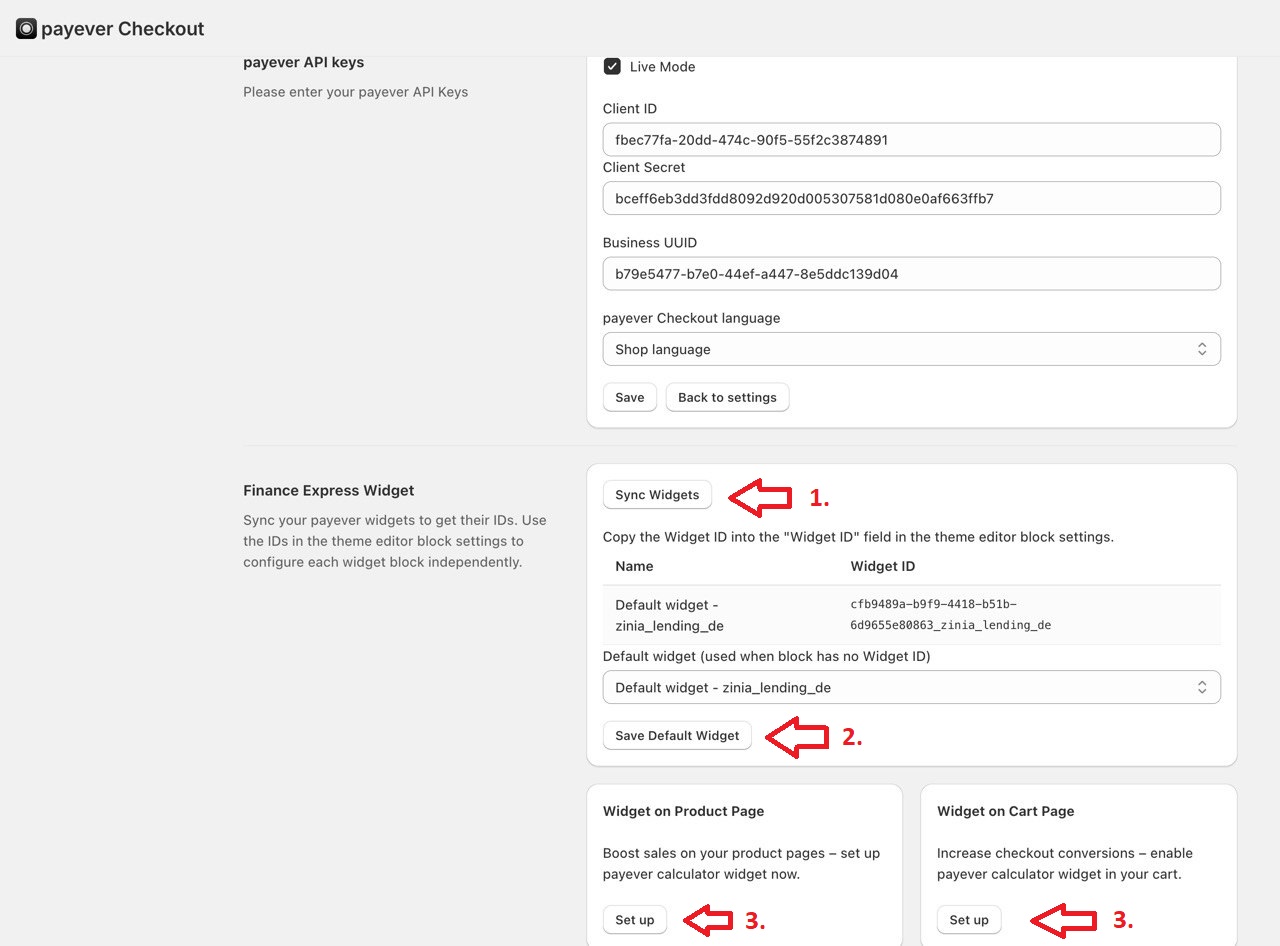Image resolution: width=1280 pixels, height=946 pixels.
Task: Click the 'Sync your payever widgets' description
Action: (x=395, y=541)
